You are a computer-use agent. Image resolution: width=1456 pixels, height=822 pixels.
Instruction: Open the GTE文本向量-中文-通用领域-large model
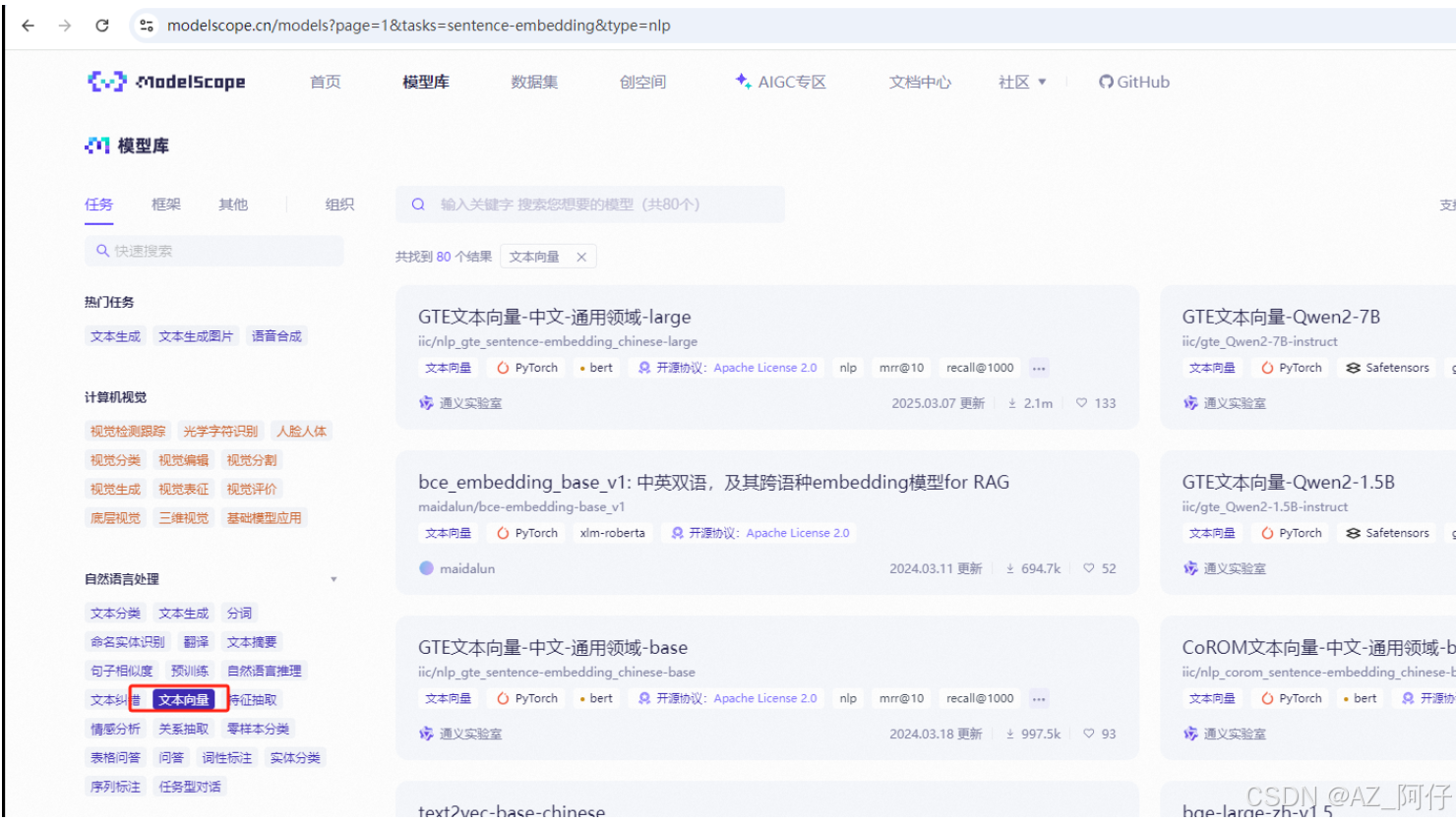coord(555,318)
